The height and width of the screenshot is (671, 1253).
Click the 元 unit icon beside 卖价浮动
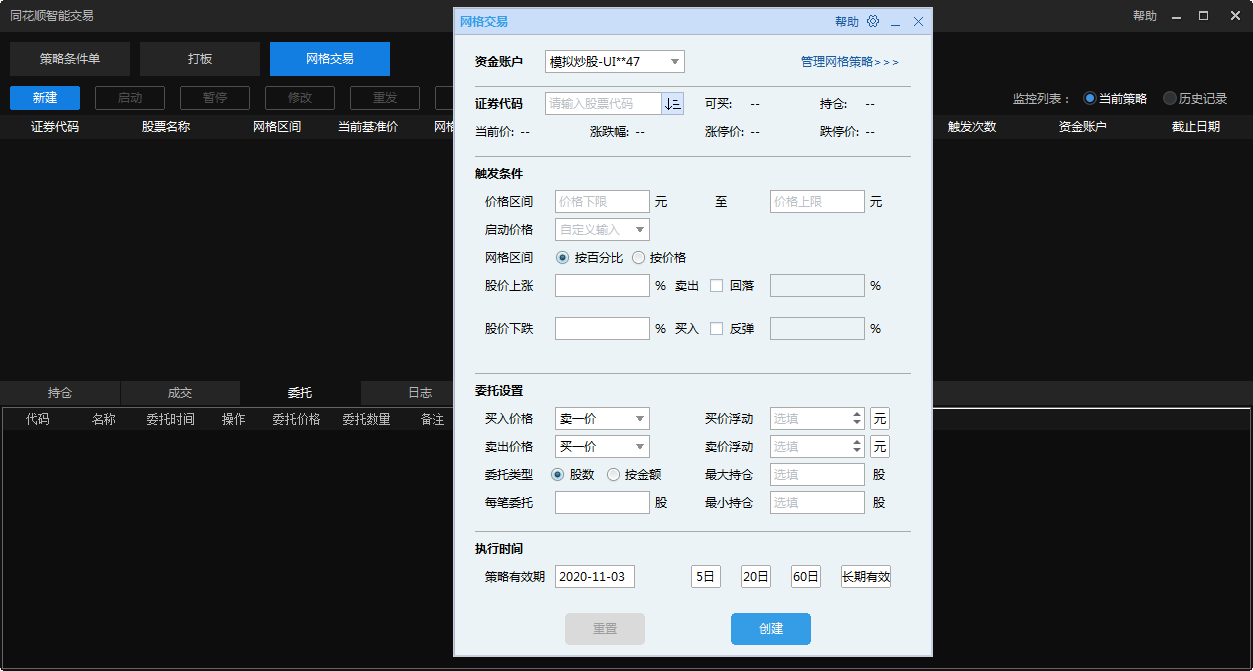[x=879, y=446]
